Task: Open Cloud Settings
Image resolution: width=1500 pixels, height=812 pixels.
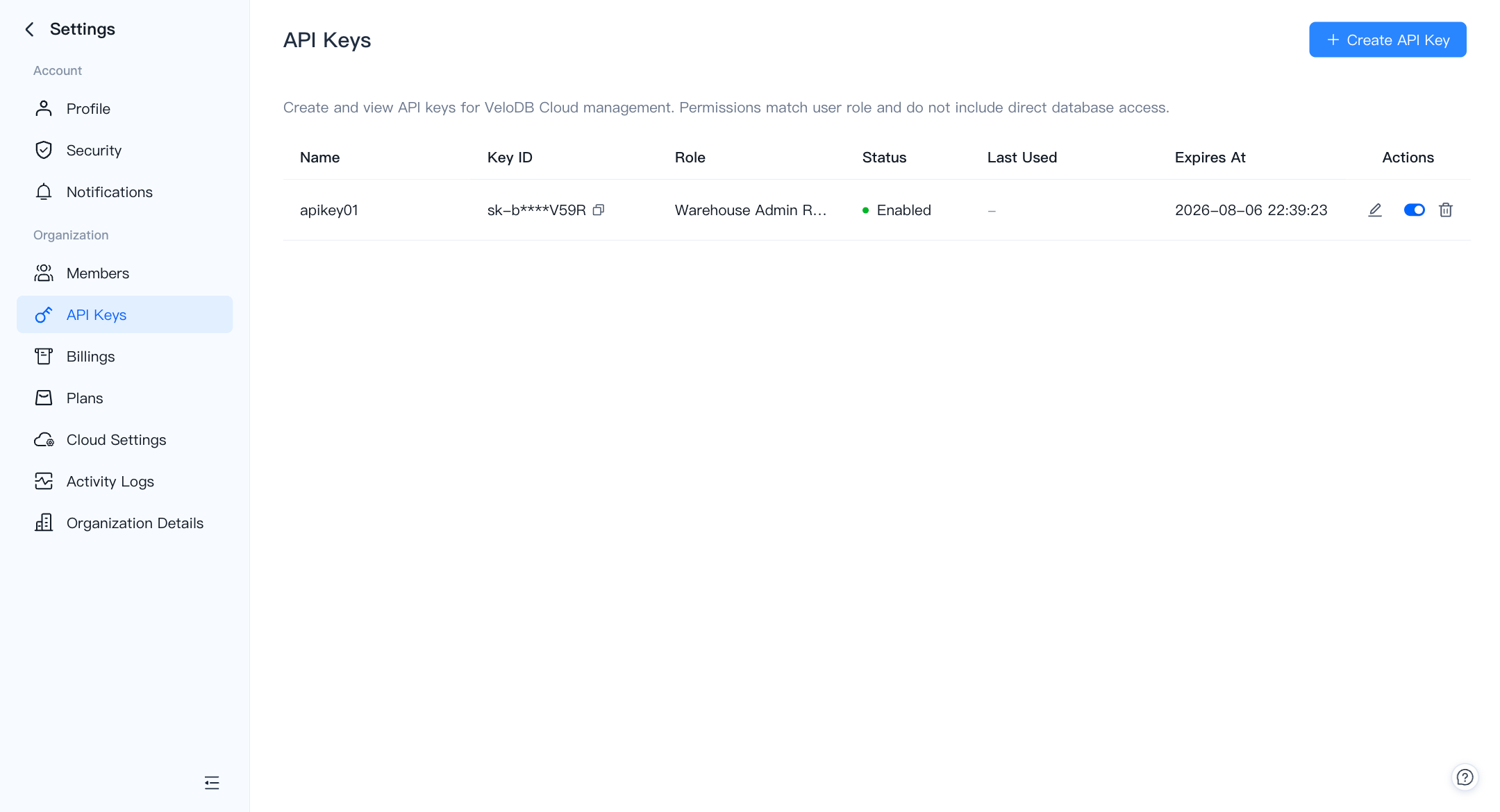Action: (124, 440)
